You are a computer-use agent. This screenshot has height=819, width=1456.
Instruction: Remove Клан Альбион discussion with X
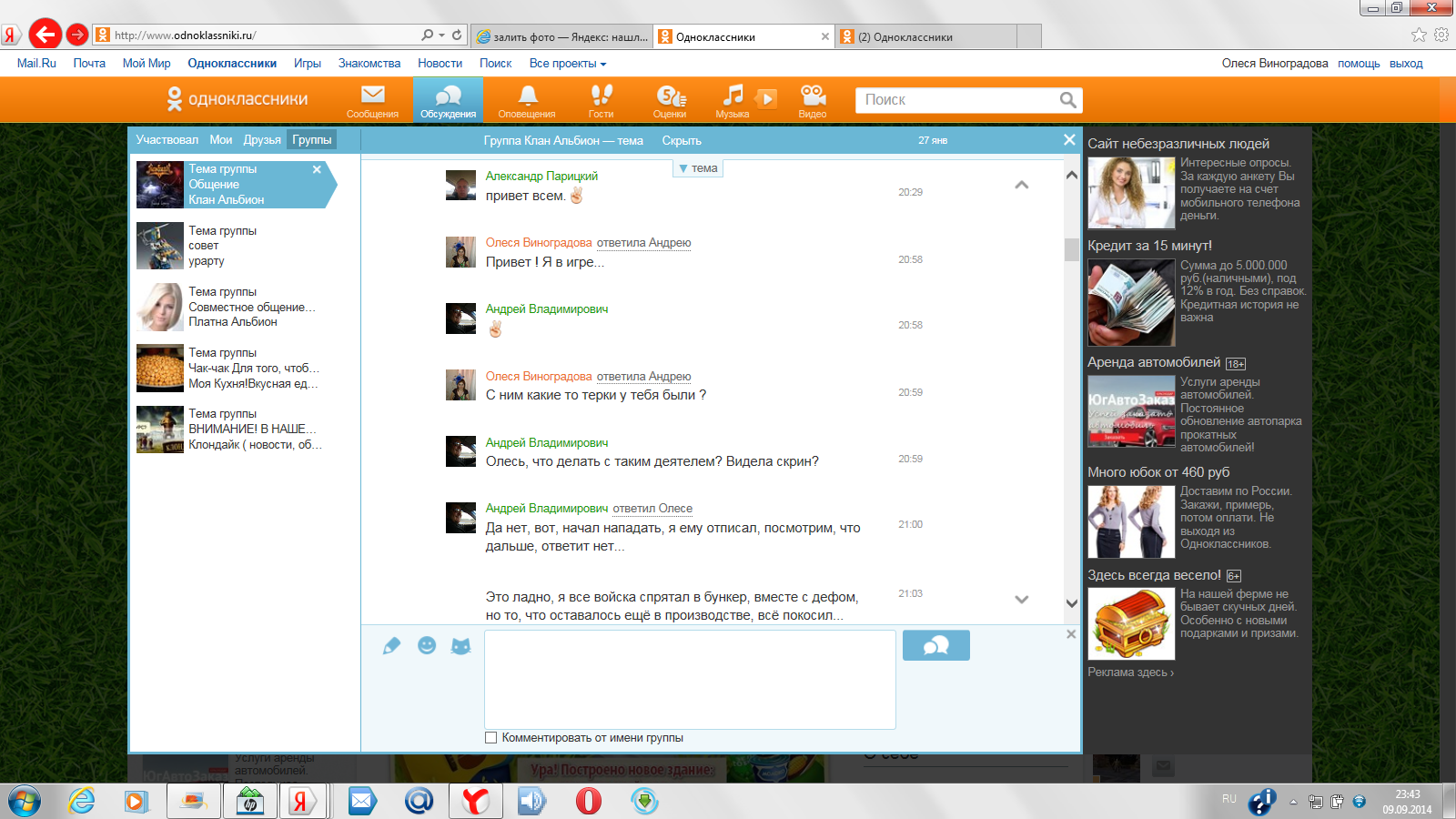point(317,169)
